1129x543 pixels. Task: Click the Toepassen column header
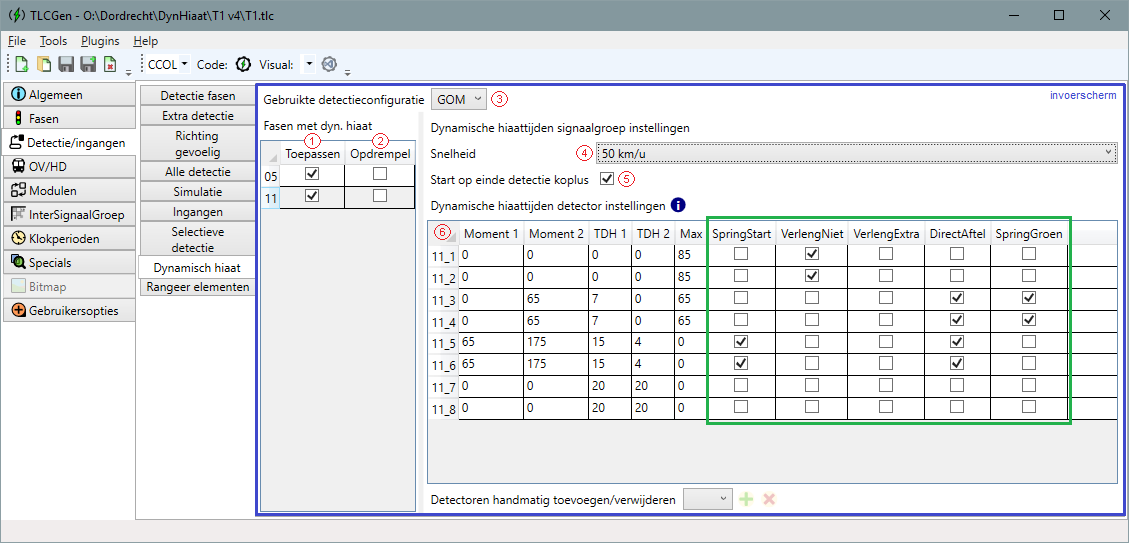tap(312, 153)
